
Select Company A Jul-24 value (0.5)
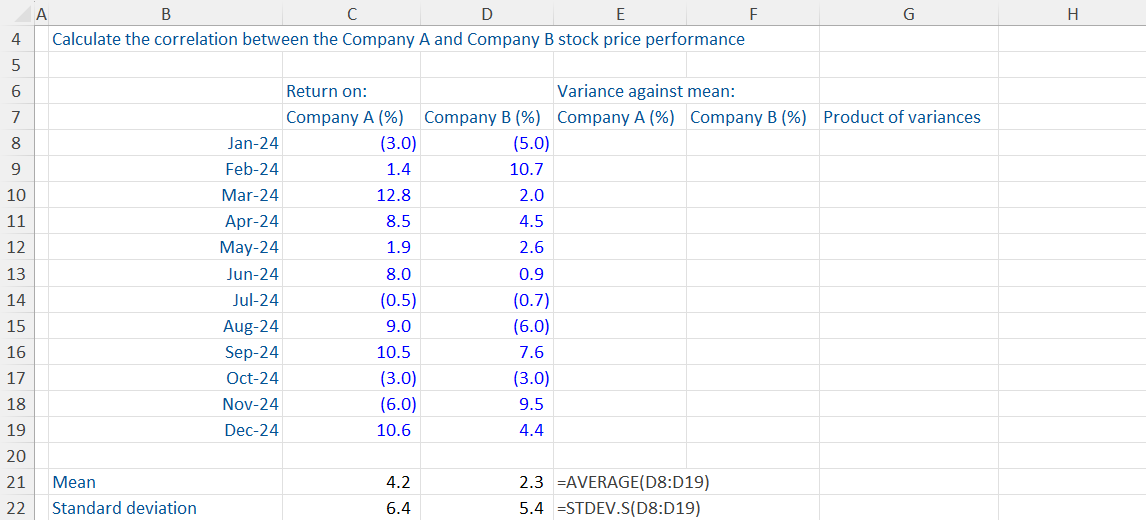point(352,300)
